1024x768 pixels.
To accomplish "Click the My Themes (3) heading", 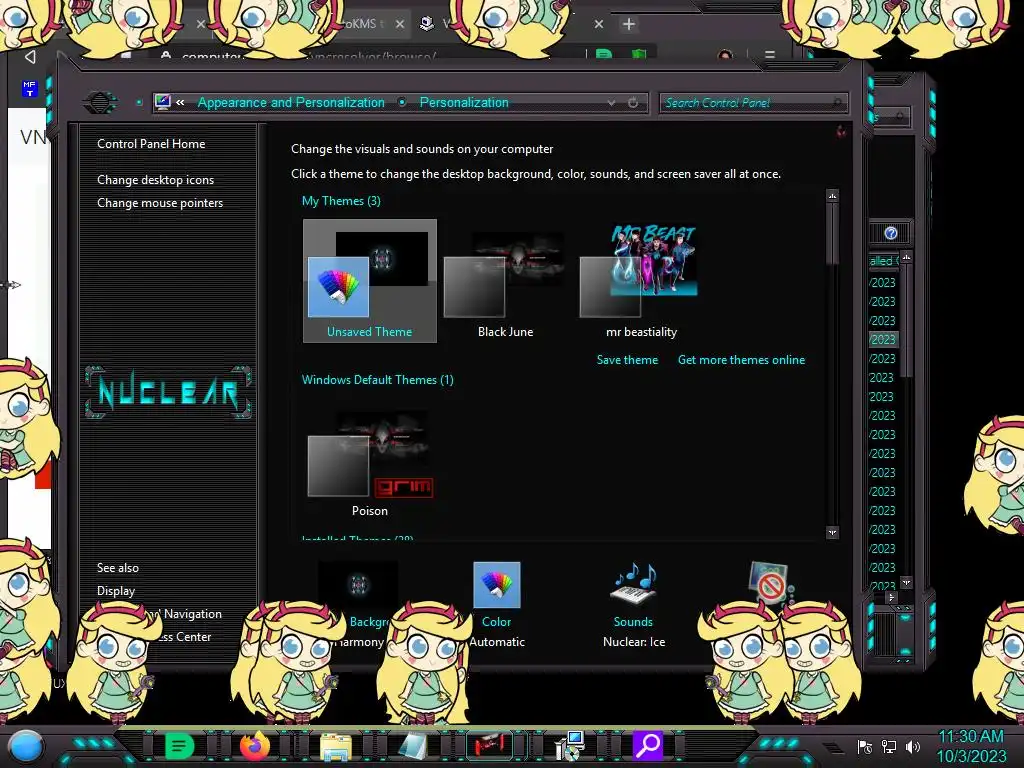I will [x=341, y=200].
